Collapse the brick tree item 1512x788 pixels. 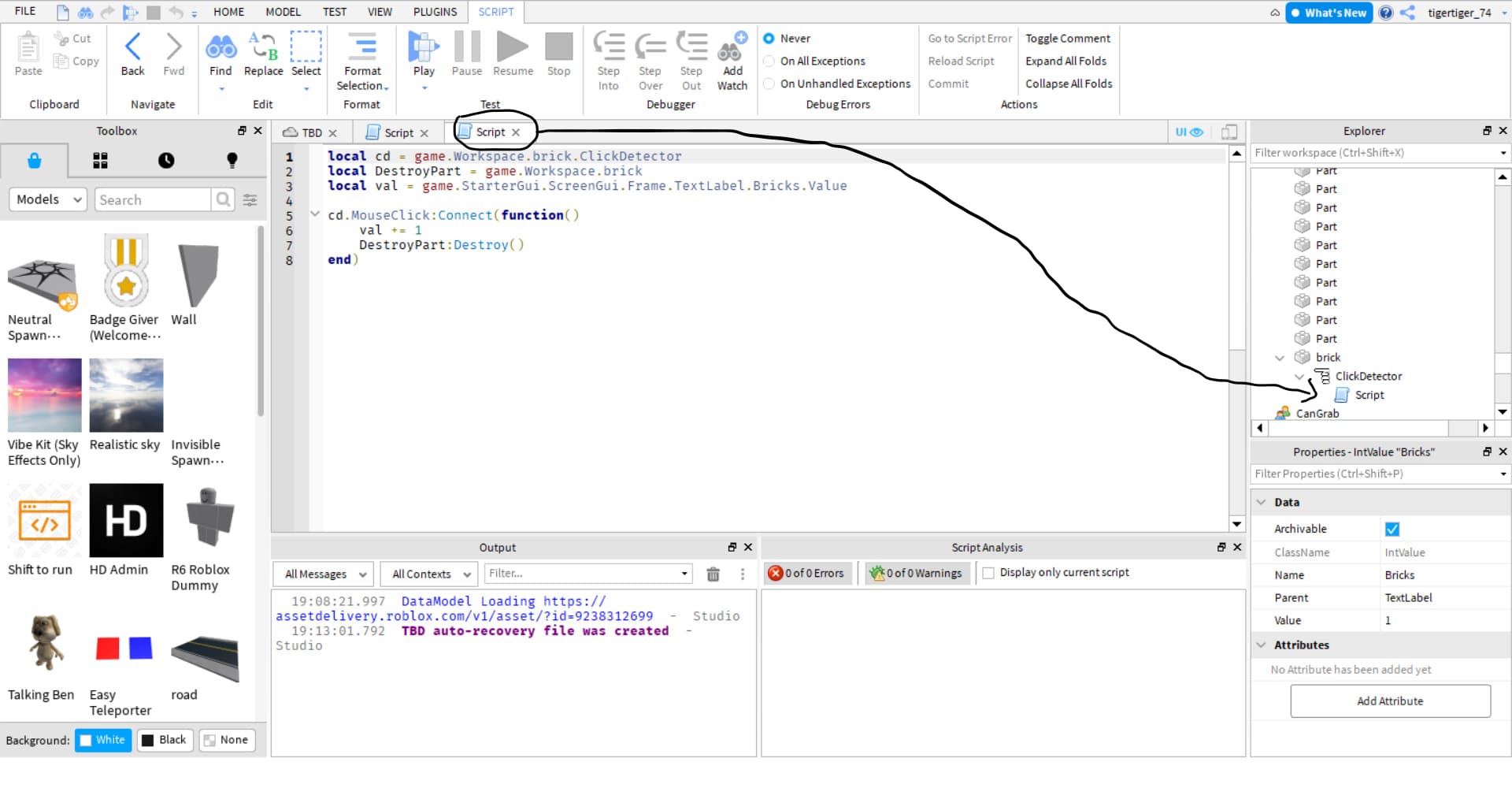tap(1280, 358)
